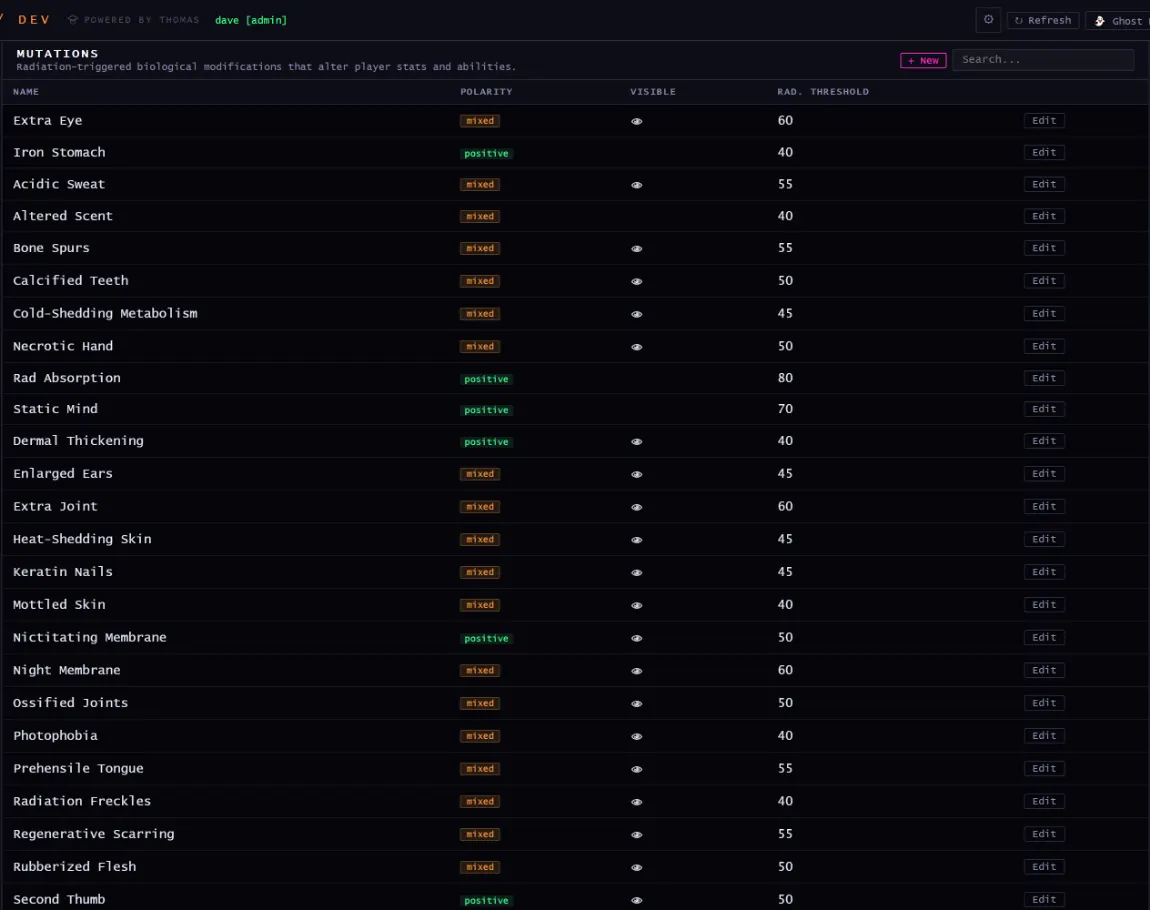Toggle visibility eye for Dermal Thickening
This screenshot has height=910, width=1150.
[x=636, y=441]
